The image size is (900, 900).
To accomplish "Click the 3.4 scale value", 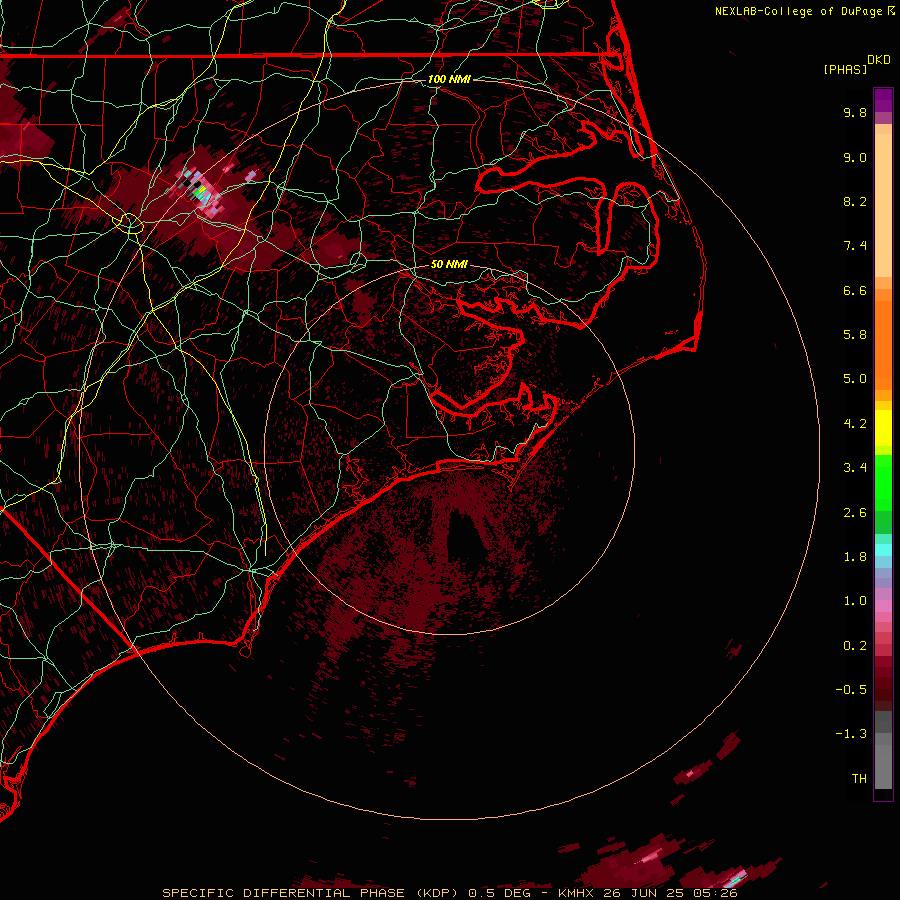I will coord(855,468).
